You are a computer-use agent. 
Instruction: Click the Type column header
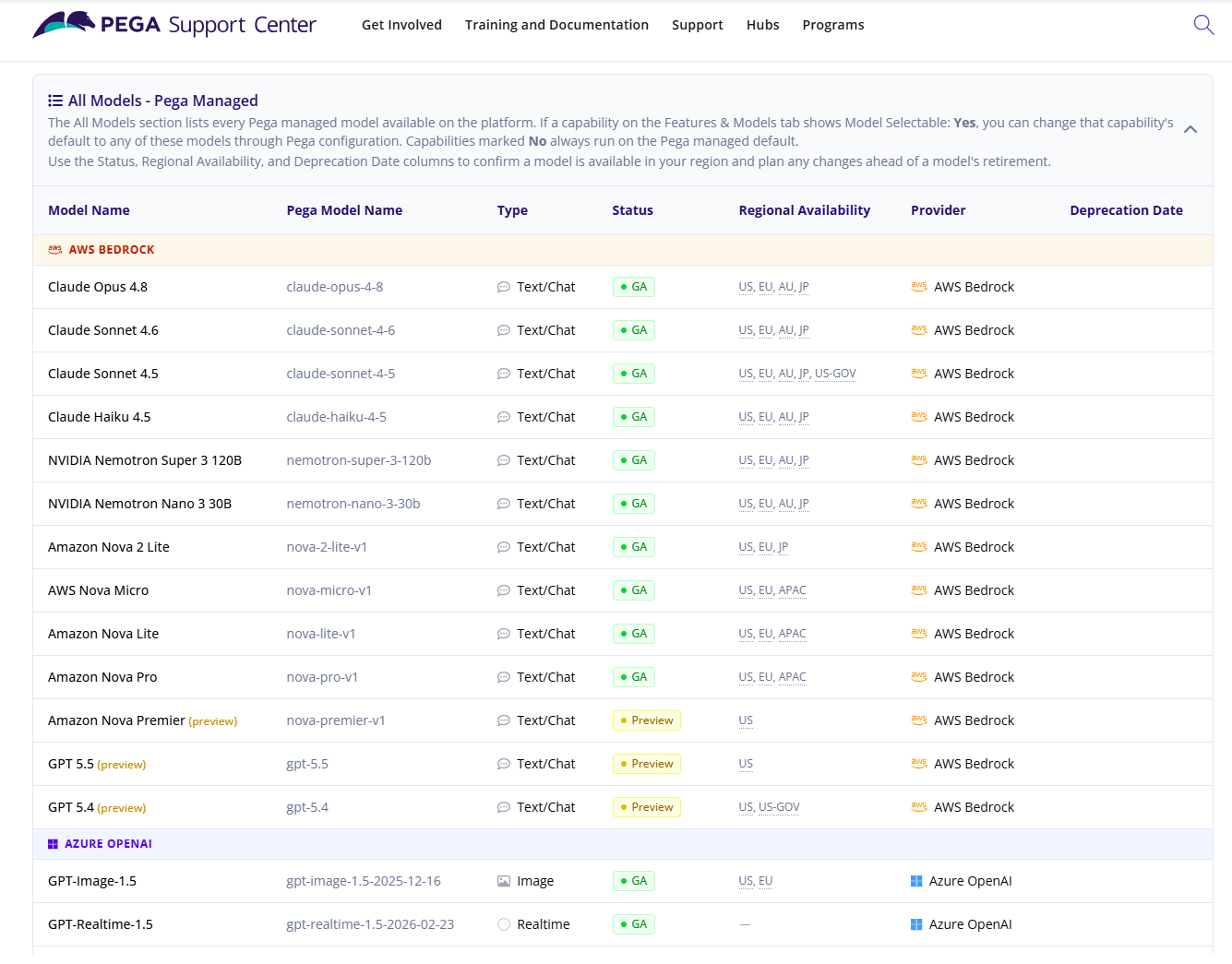coord(512,210)
